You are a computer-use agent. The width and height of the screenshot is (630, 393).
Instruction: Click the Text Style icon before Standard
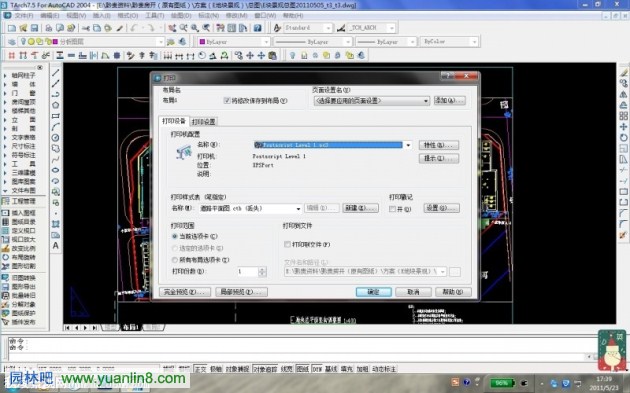pos(277,28)
